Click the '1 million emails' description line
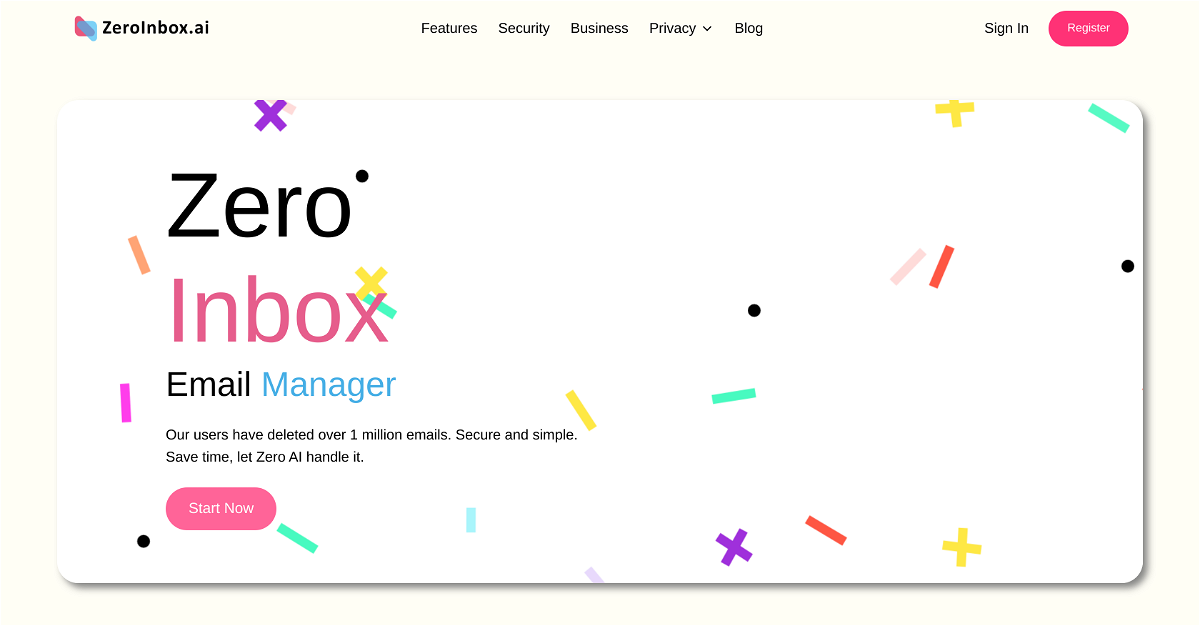This screenshot has width=1200, height=626. point(371,435)
